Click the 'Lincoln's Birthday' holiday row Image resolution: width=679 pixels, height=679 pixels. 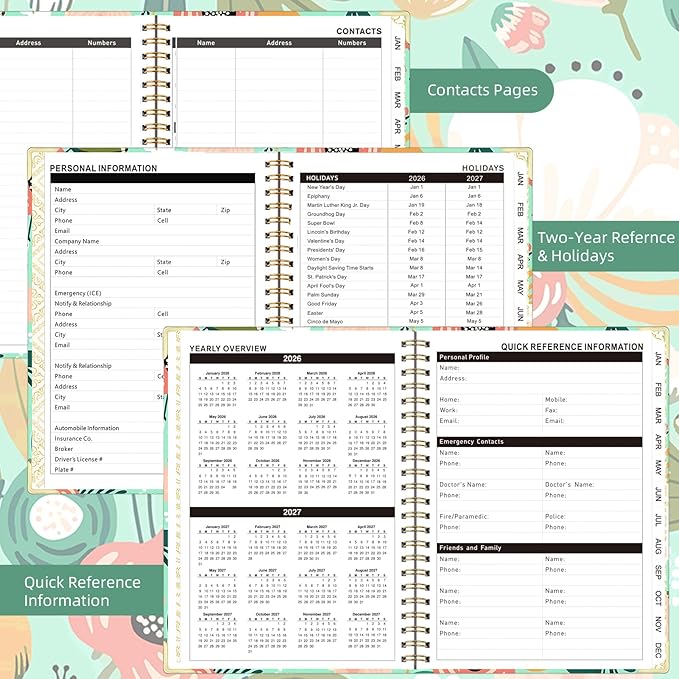(x=402, y=232)
